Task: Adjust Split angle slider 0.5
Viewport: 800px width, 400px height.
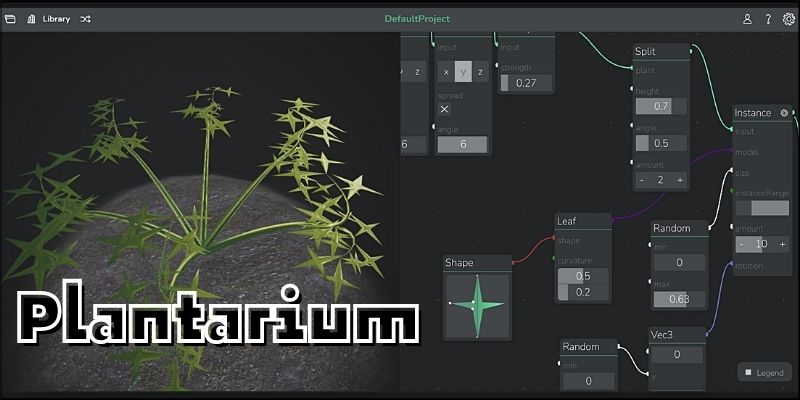Action: (x=661, y=143)
